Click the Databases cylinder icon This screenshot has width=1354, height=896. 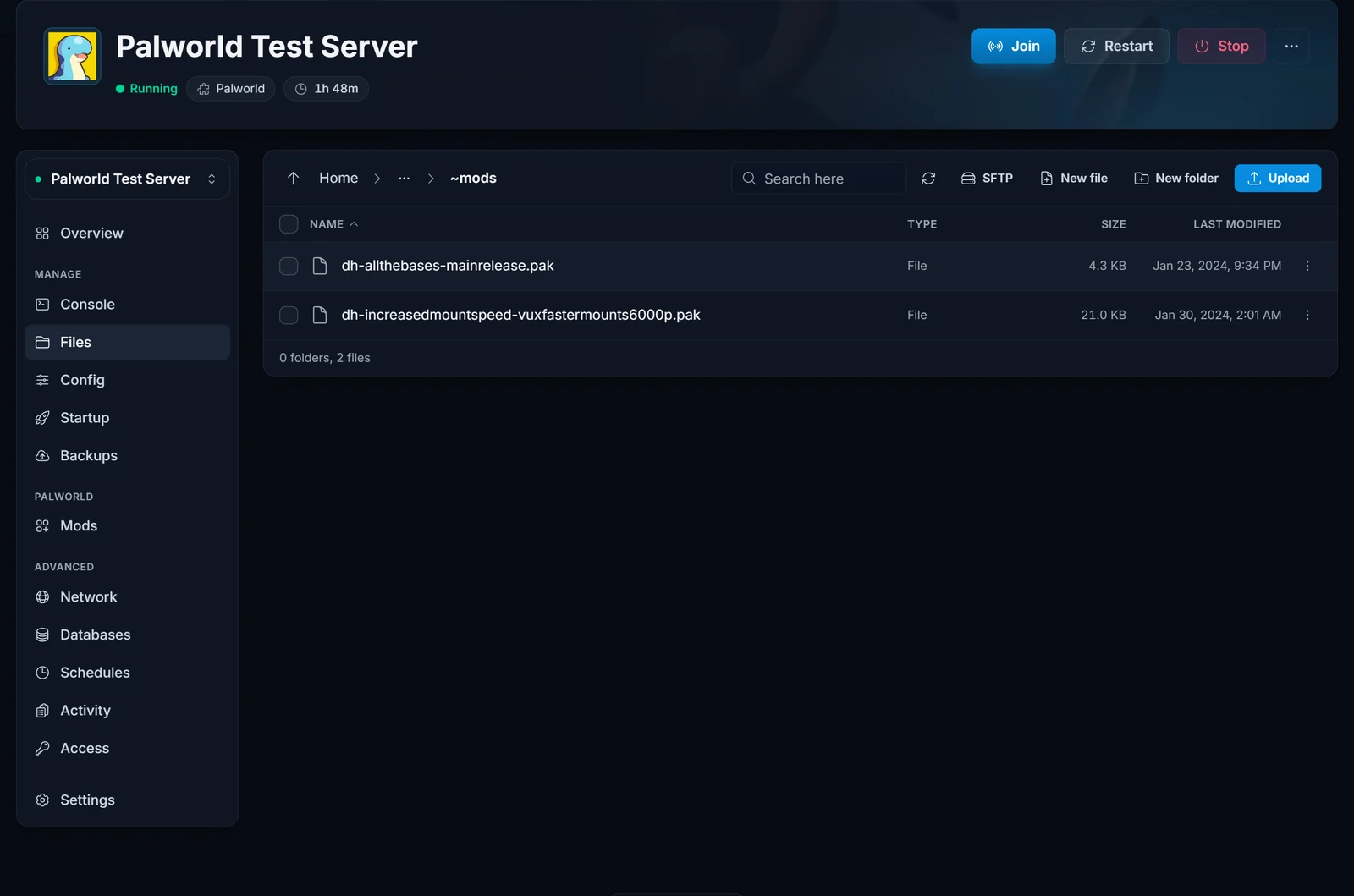[x=42, y=635]
